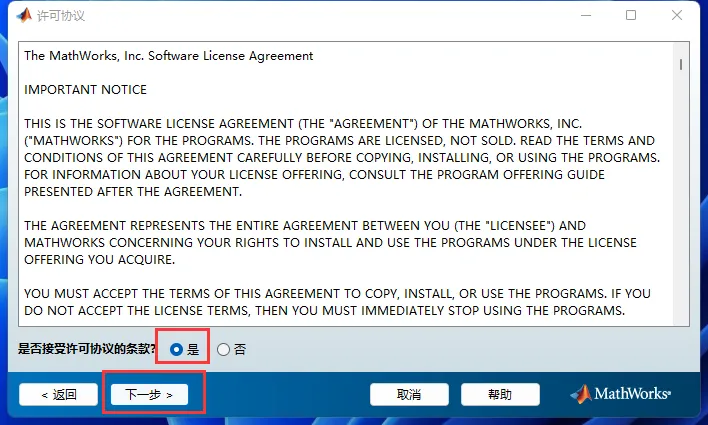The width and height of the screenshot is (708, 425).
Task: Click the window title '许可协议'
Action: coord(61,16)
